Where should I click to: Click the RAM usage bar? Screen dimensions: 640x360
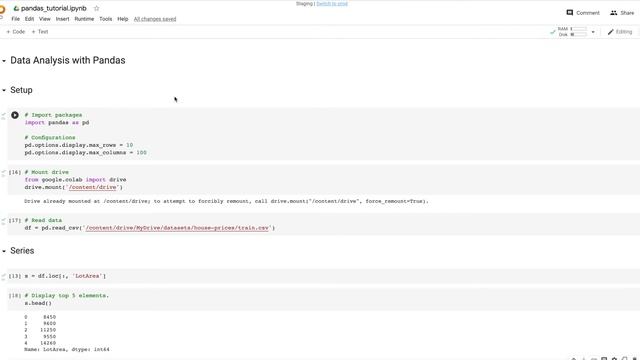tap(579, 29)
